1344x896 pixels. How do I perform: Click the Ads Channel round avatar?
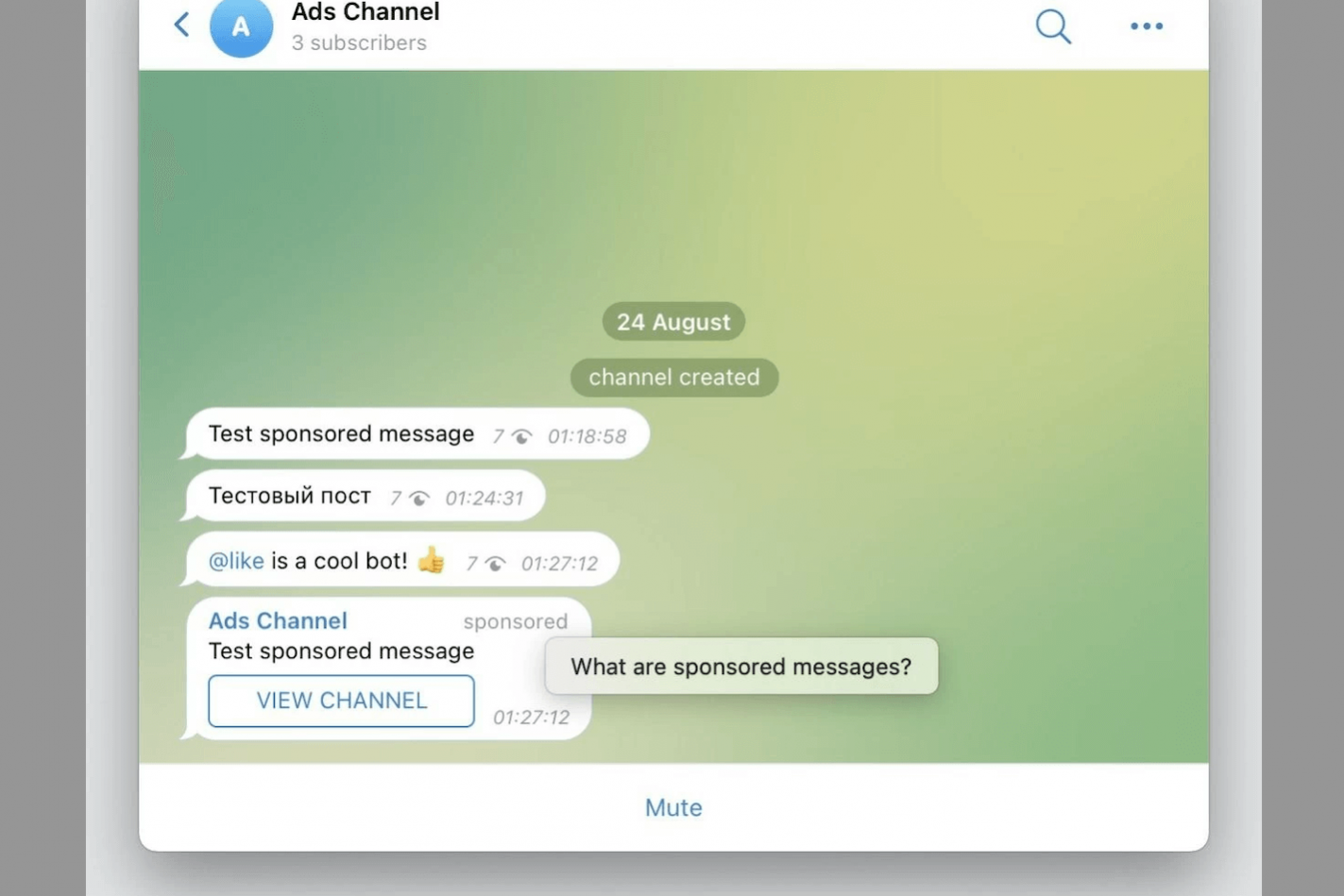pyautogui.click(x=241, y=26)
